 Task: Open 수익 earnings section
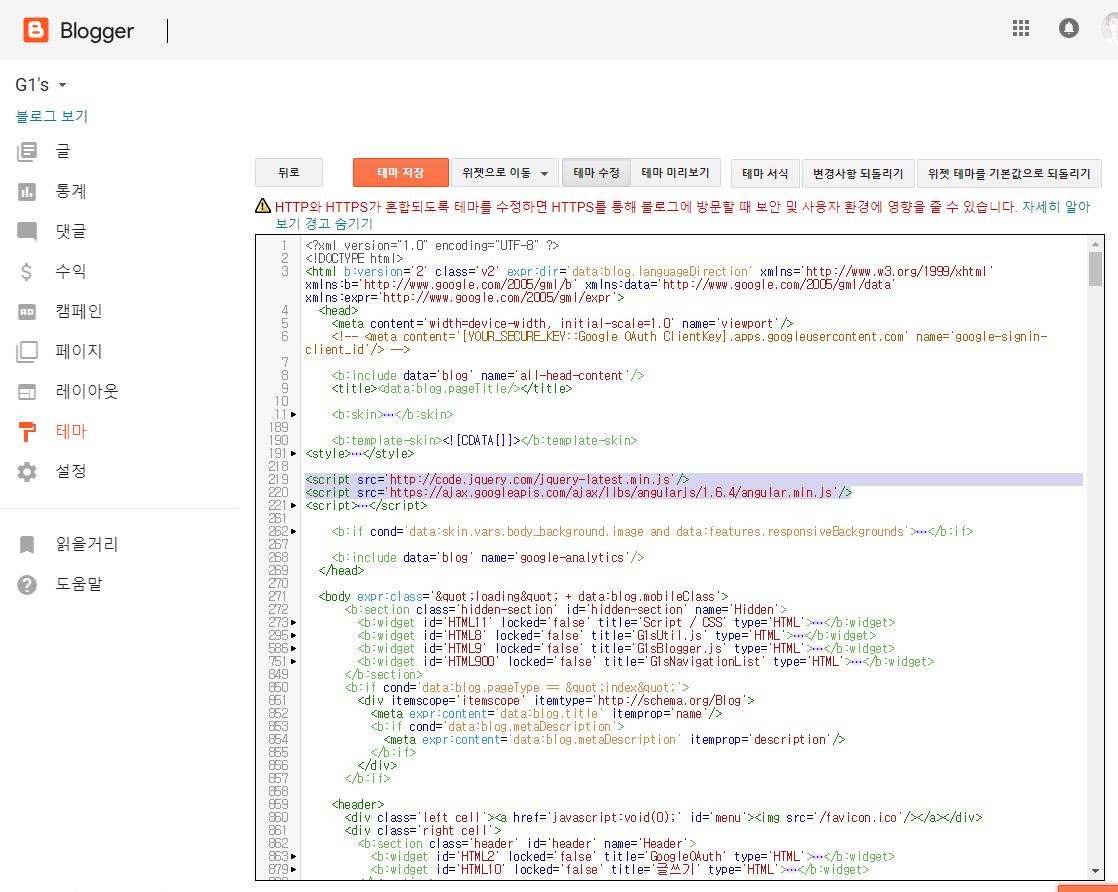click(x=71, y=271)
